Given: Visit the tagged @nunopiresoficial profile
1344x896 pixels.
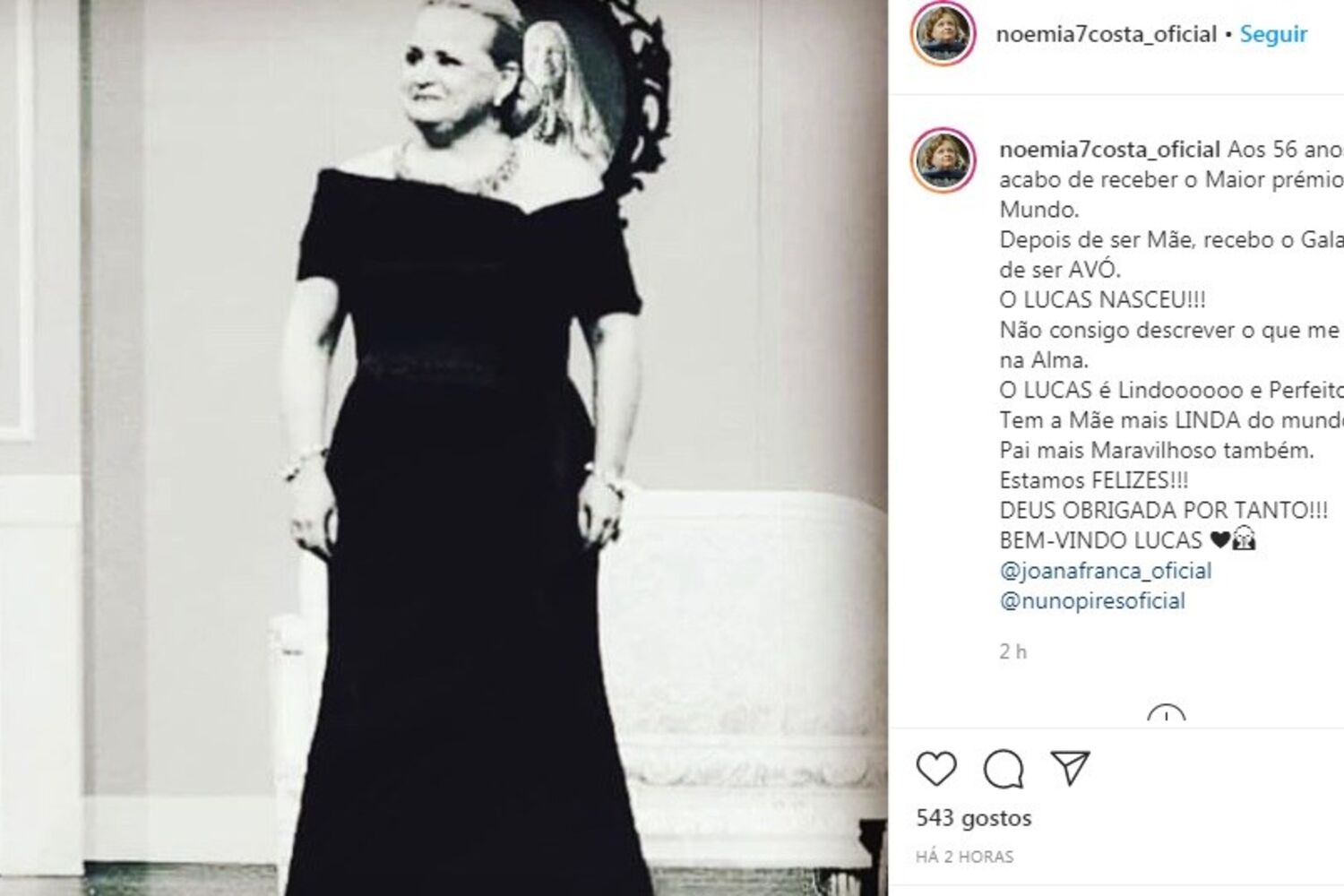Looking at the screenshot, I should click(x=1092, y=600).
